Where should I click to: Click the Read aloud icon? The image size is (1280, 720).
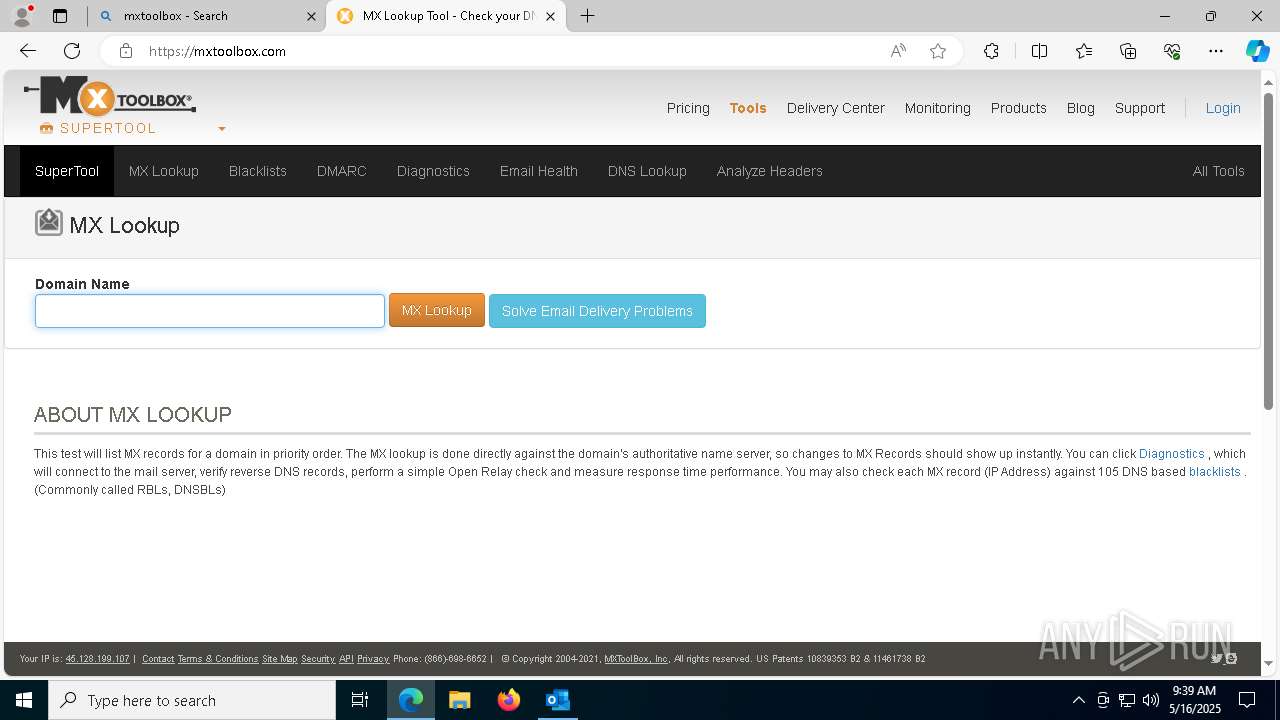point(898,51)
